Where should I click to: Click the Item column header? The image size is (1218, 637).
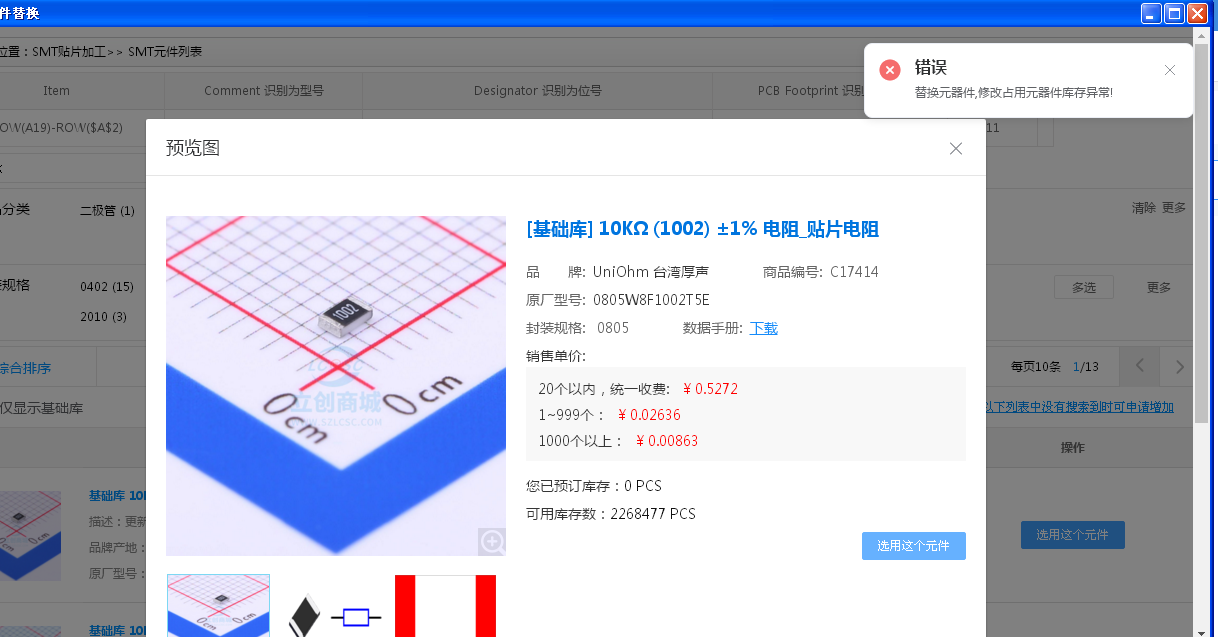tap(57, 90)
